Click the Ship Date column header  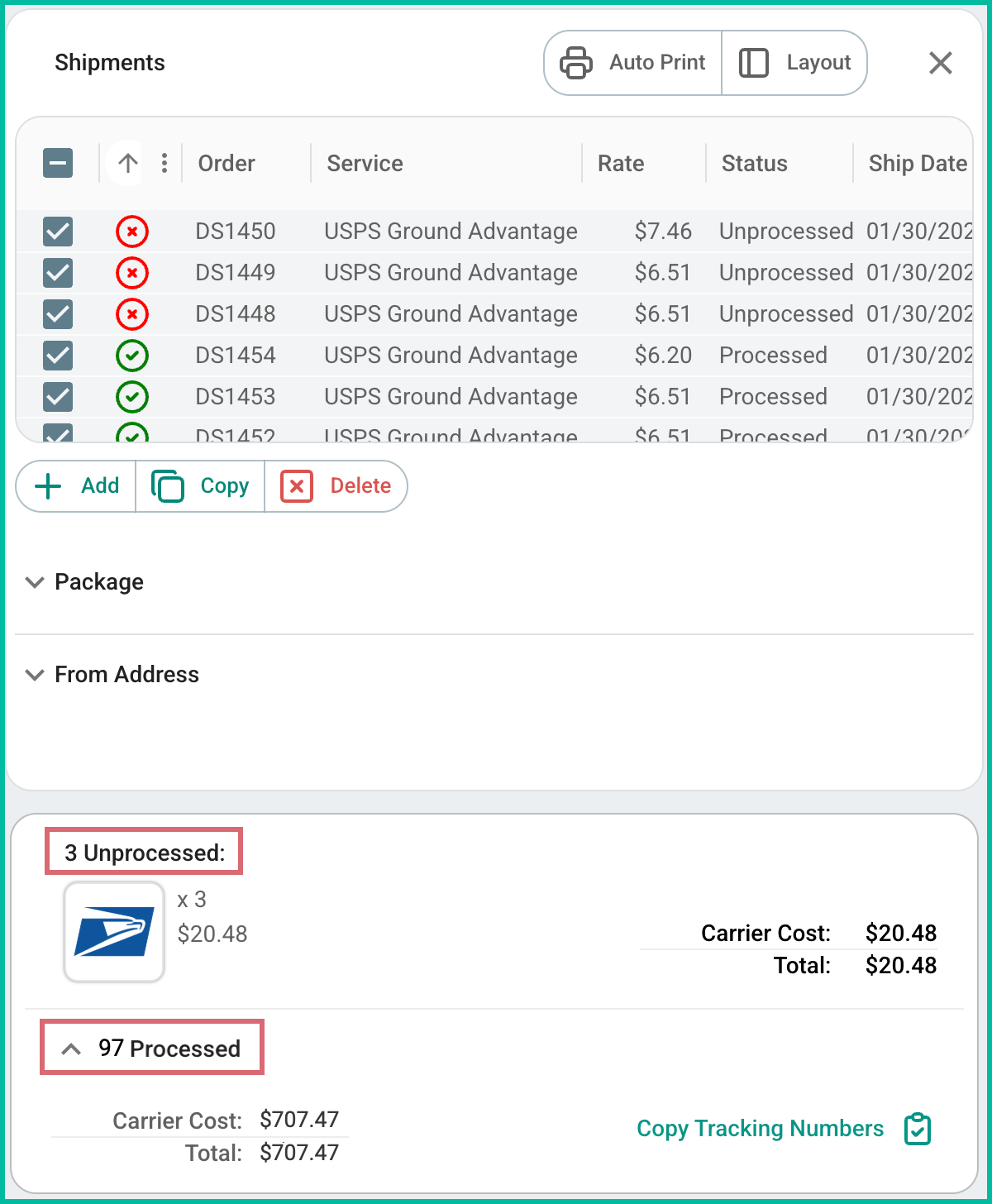[x=918, y=163]
